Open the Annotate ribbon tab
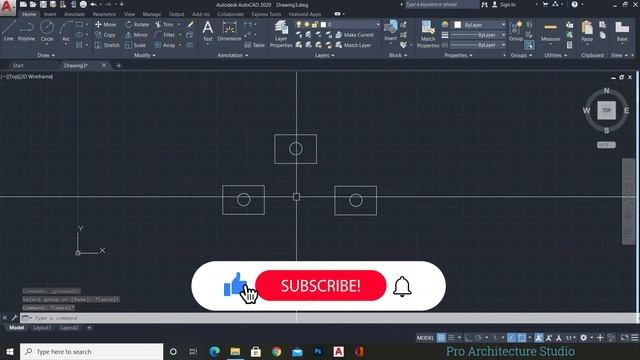The image size is (640, 360). coord(74,14)
